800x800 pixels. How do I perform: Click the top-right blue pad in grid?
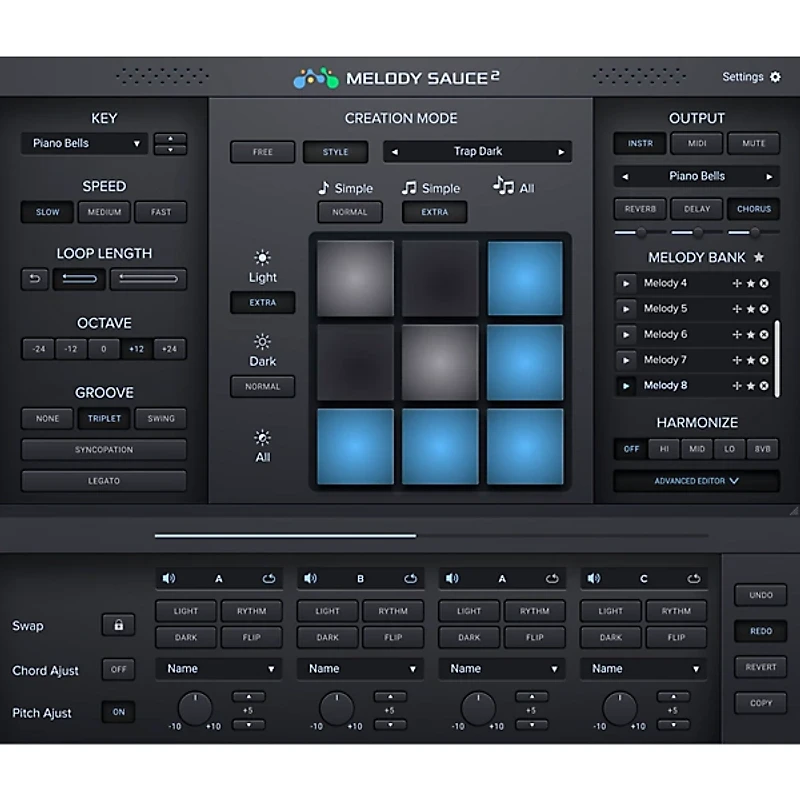(525, 277)
